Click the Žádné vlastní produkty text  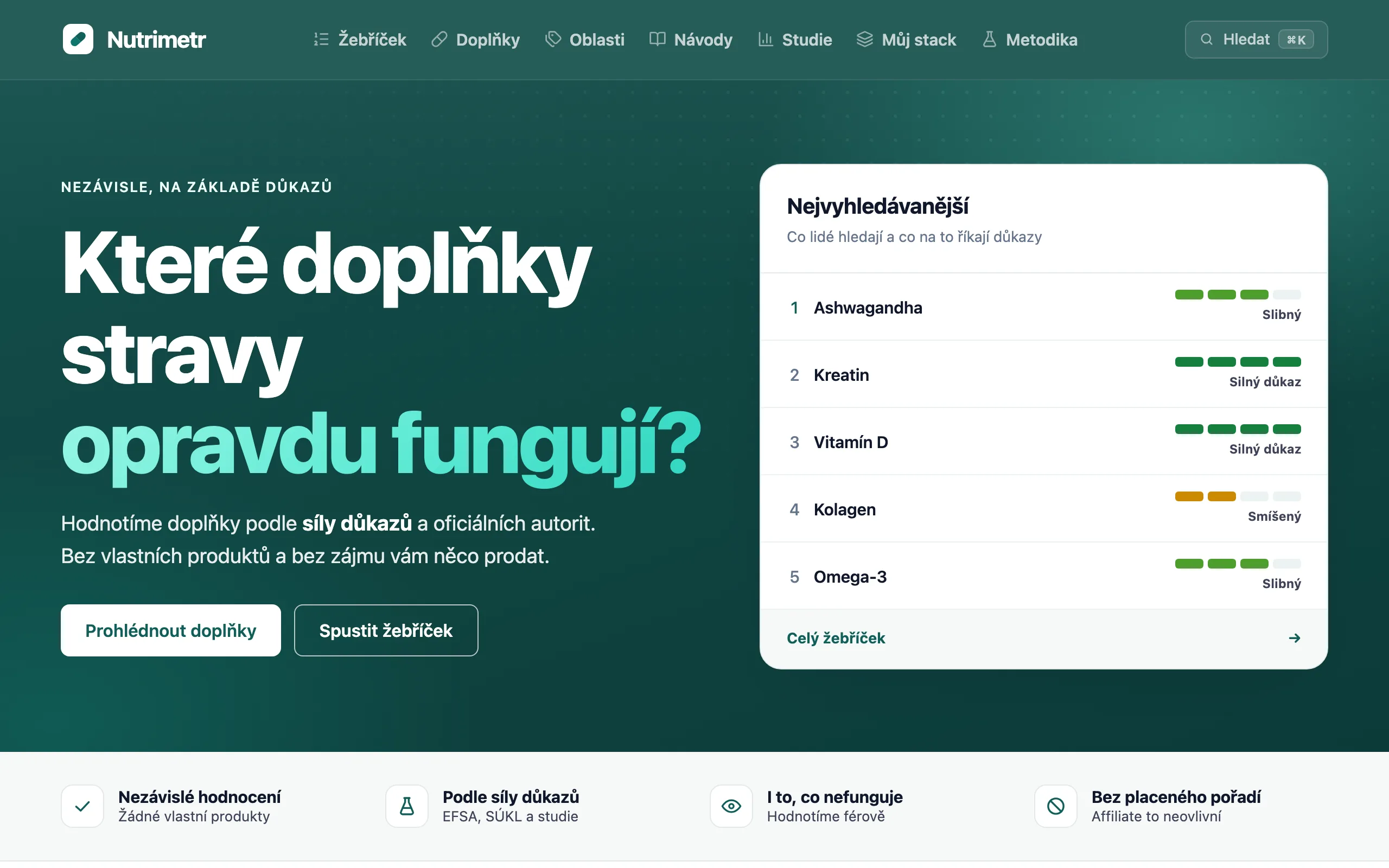(x=194, y=816)
